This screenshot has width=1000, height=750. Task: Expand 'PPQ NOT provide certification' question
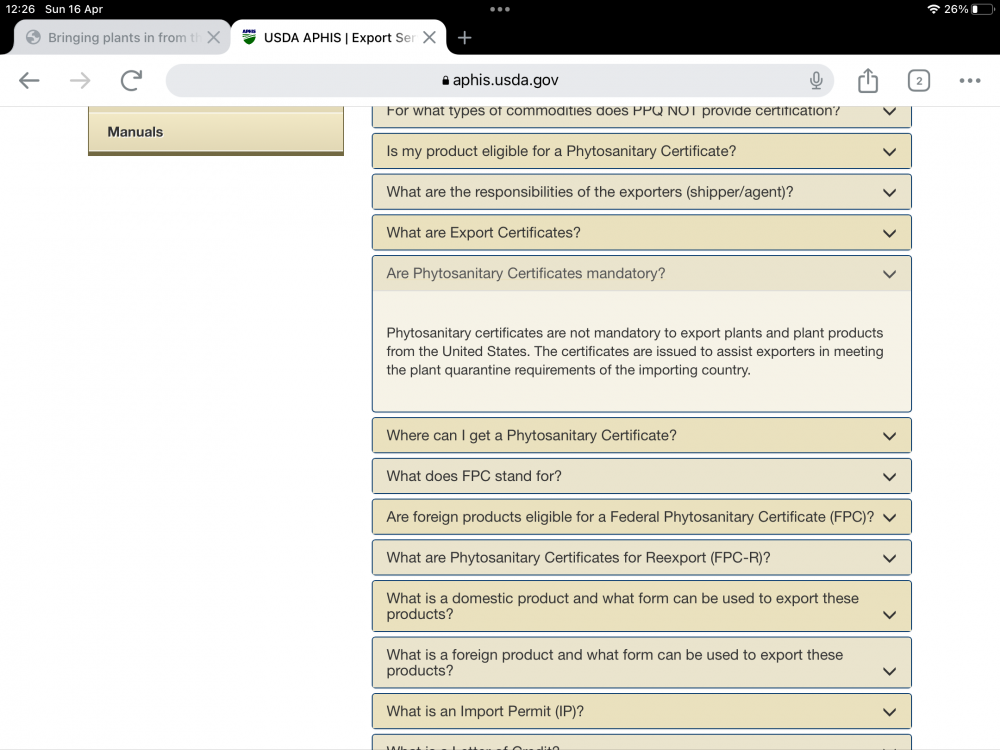(x=642, y=116)
